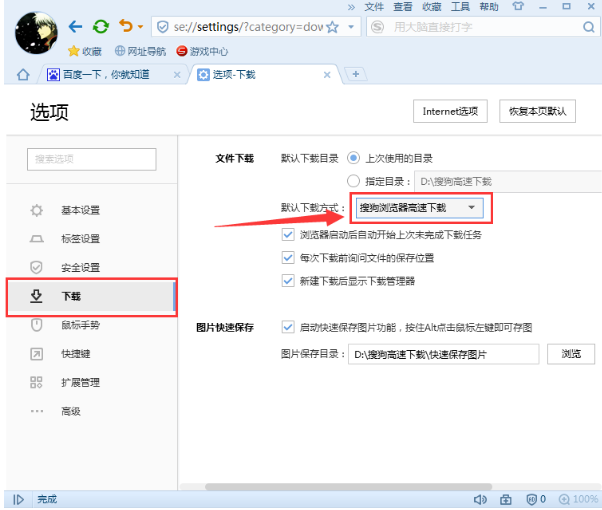Click the magnifier search icon
This screenshot has width=602, height=510.
588,27
